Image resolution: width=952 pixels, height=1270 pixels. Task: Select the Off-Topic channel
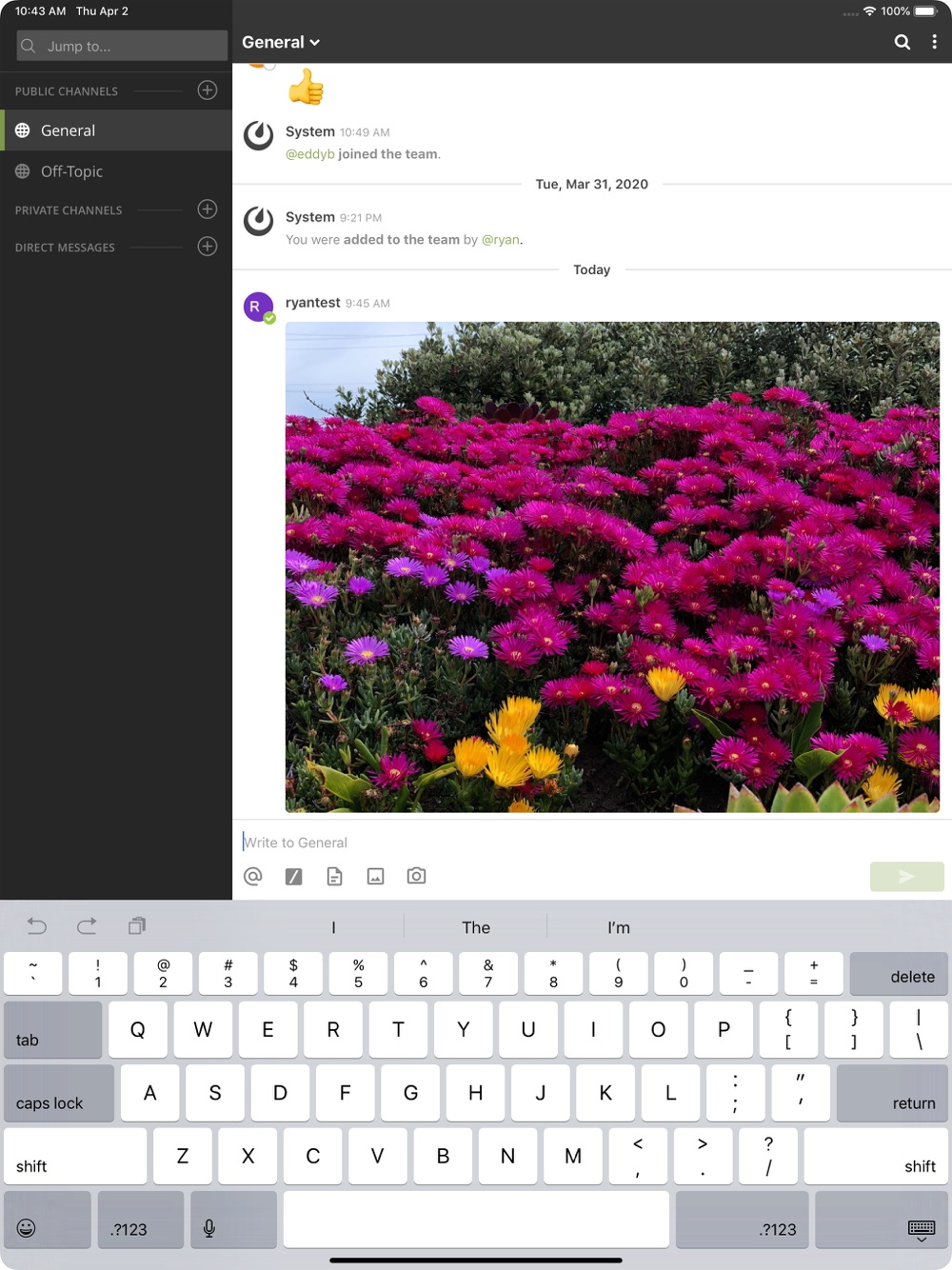click(x=116, y=171)
